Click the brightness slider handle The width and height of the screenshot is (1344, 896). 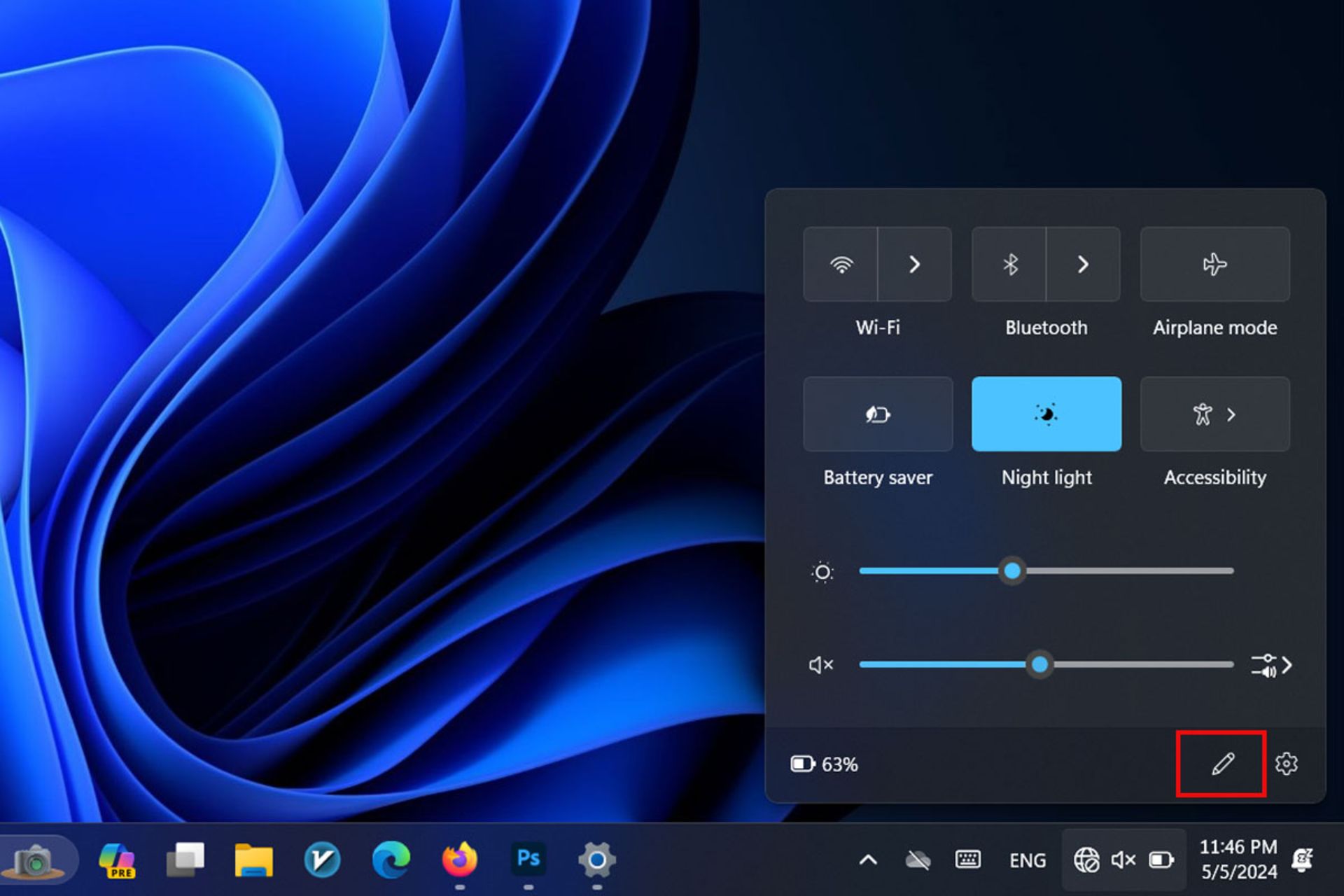[1012, 571]
